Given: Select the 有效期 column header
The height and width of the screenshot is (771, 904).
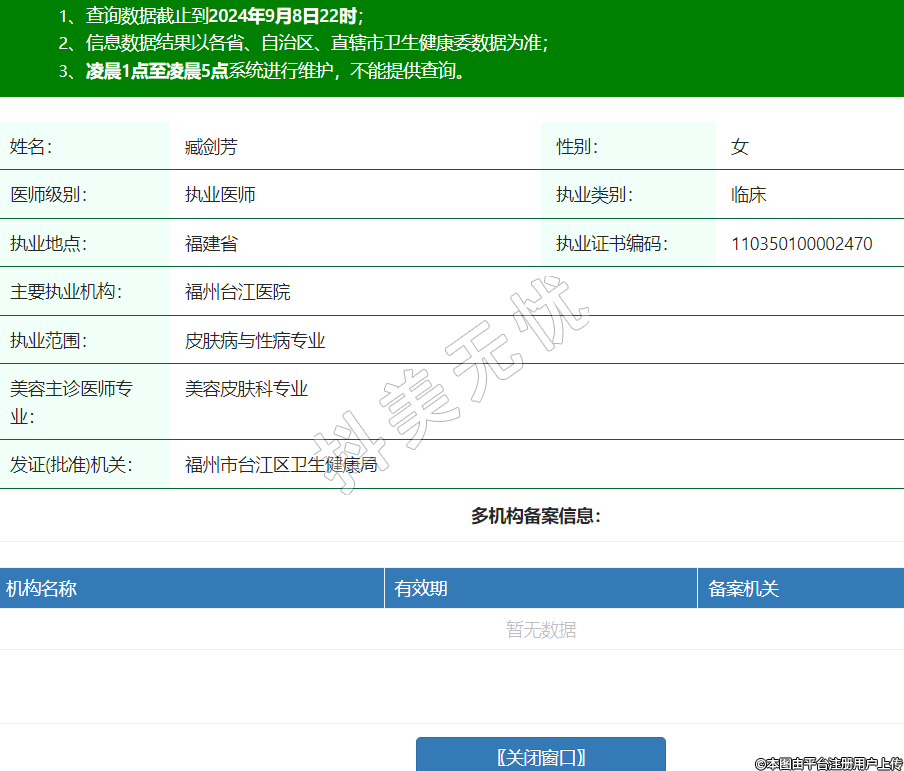Looking at the screenshot, I should coord(421,588).
